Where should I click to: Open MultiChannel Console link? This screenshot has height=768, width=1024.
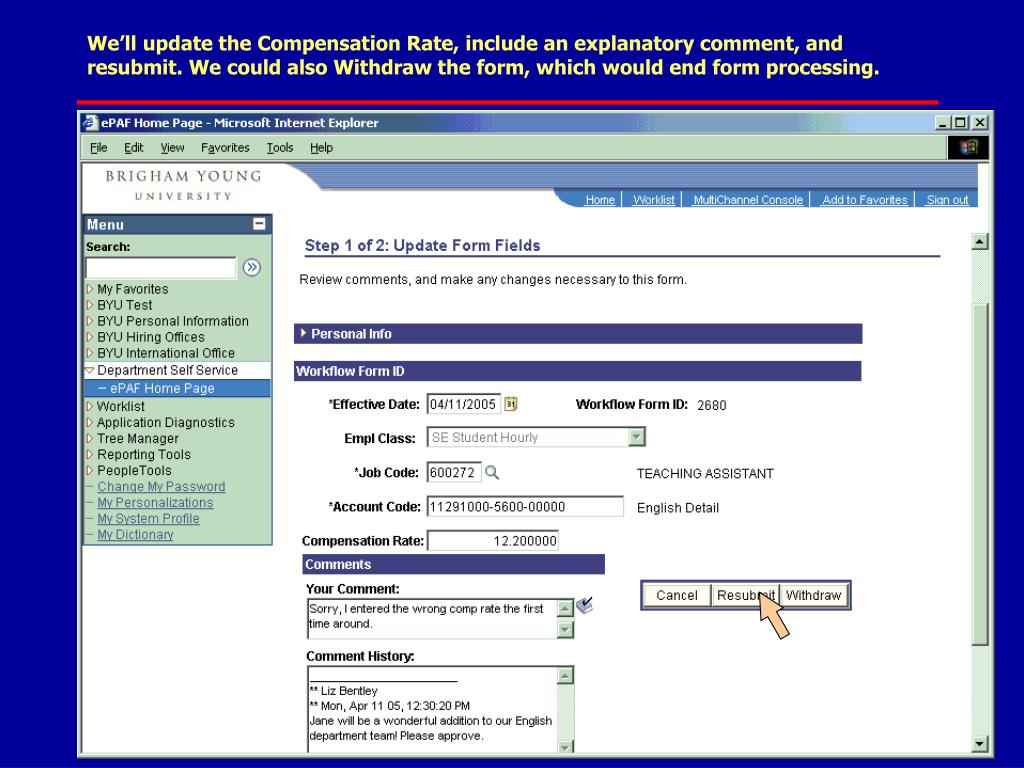point(748,200)
